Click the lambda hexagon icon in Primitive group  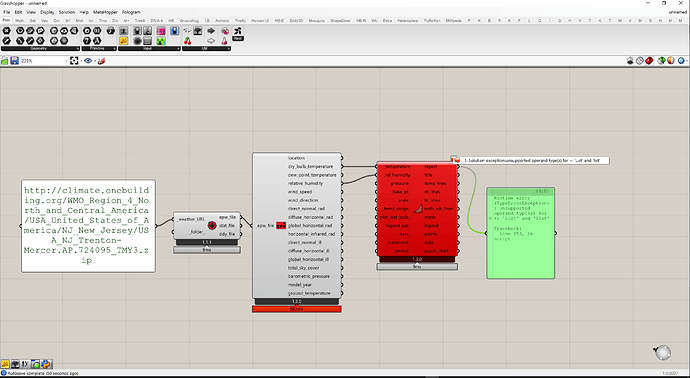click(97, 41)
